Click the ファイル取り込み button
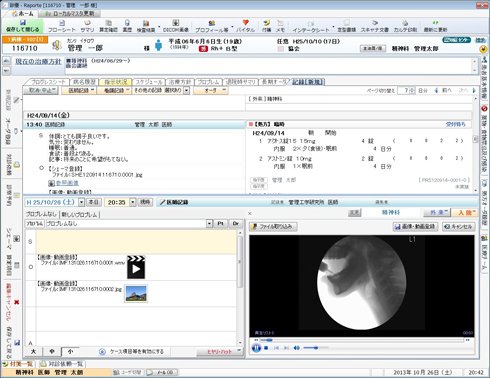This screenshot has height=378, width=490. 273,227
